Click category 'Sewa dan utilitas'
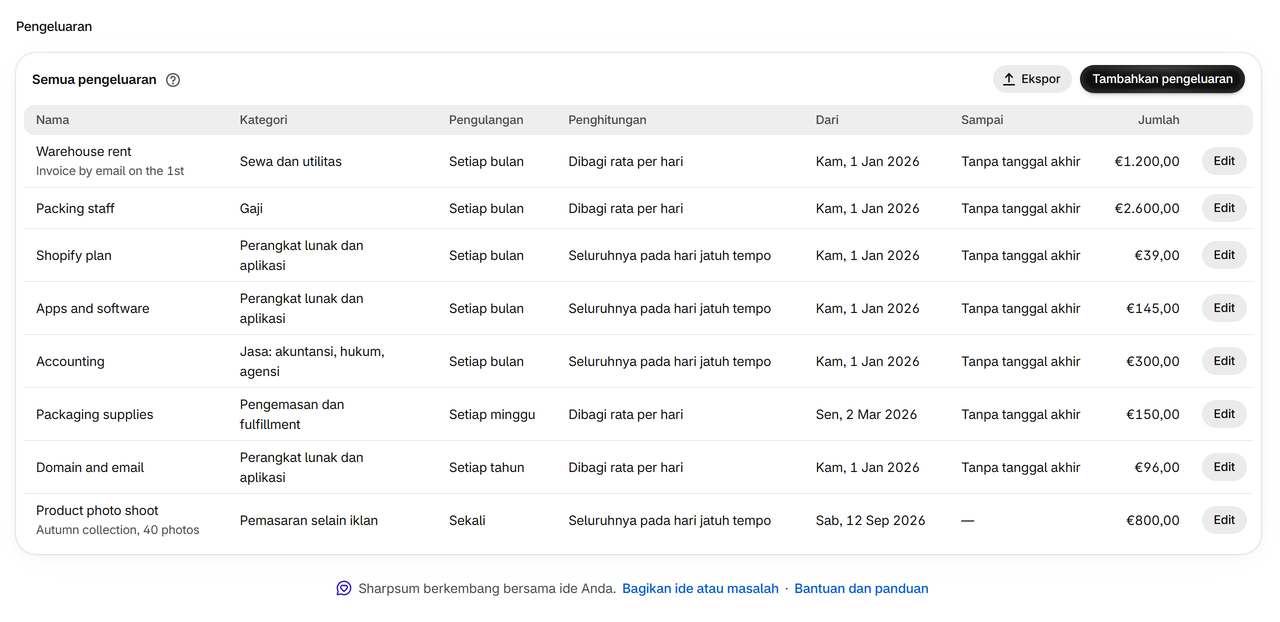Image resolution: width=1280 pixels, height=622 pixels. [291, 162]
